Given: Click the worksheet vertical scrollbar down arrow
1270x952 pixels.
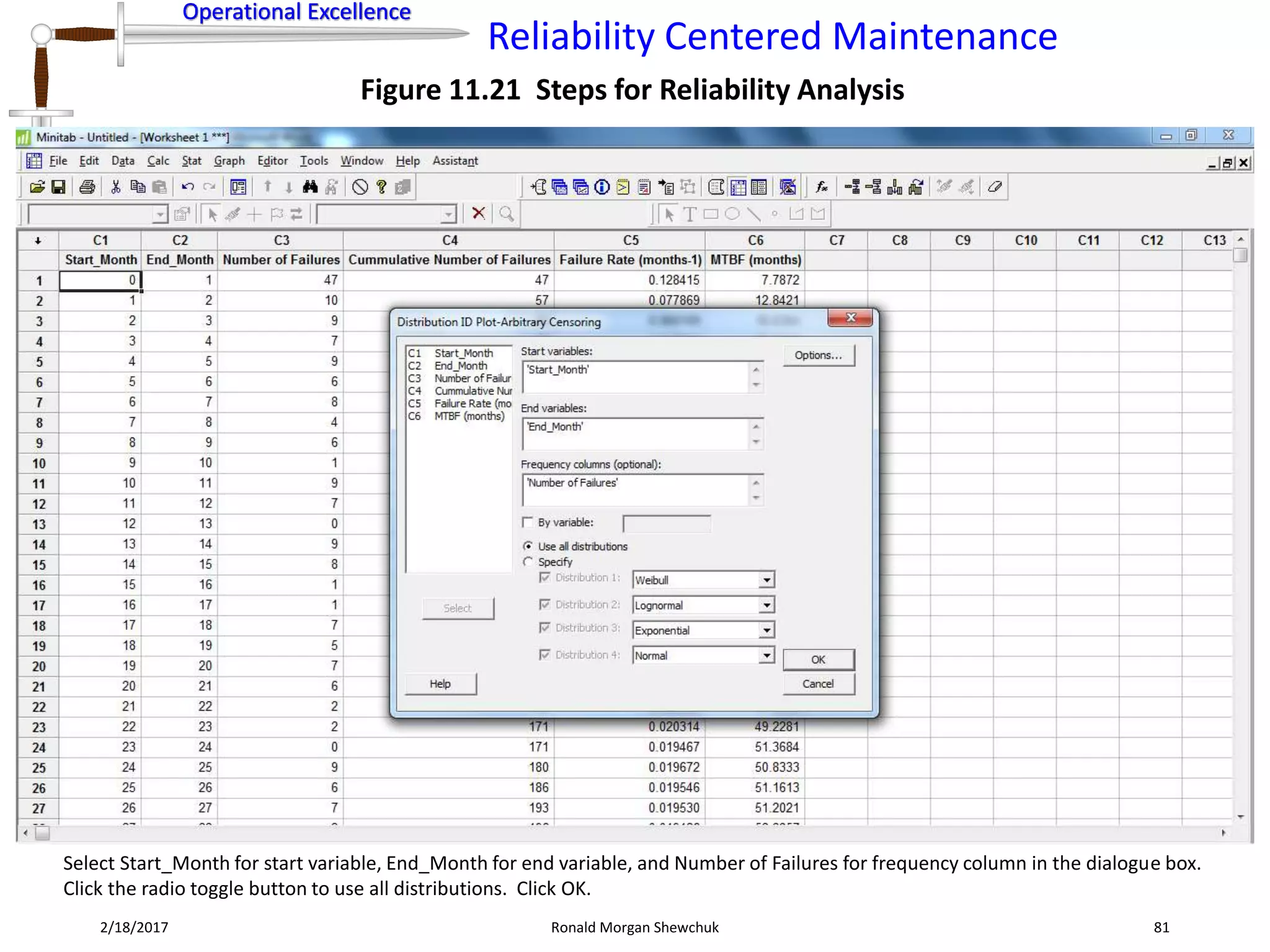Looking at the screenshot, I should pos(1240,817).
